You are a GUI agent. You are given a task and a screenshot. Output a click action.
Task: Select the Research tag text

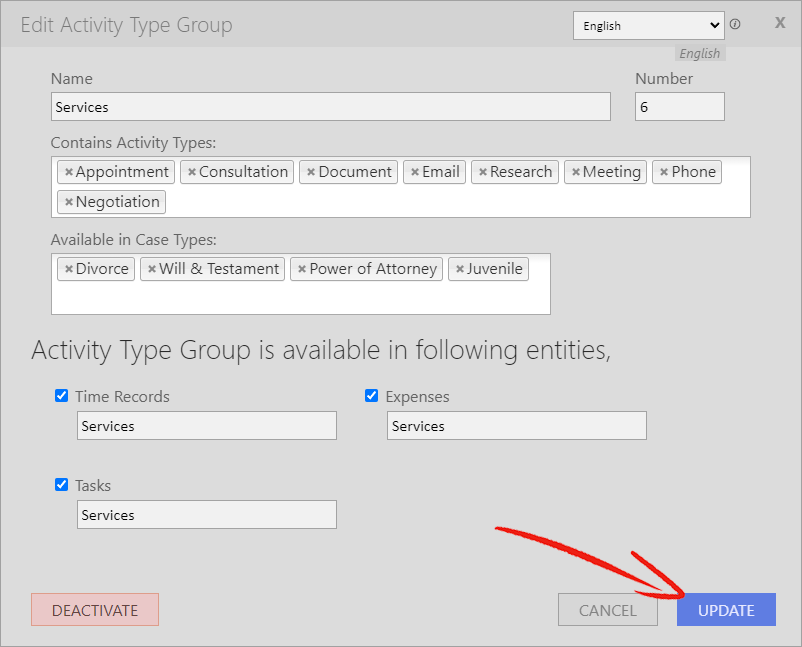click(x=521, y=172)
